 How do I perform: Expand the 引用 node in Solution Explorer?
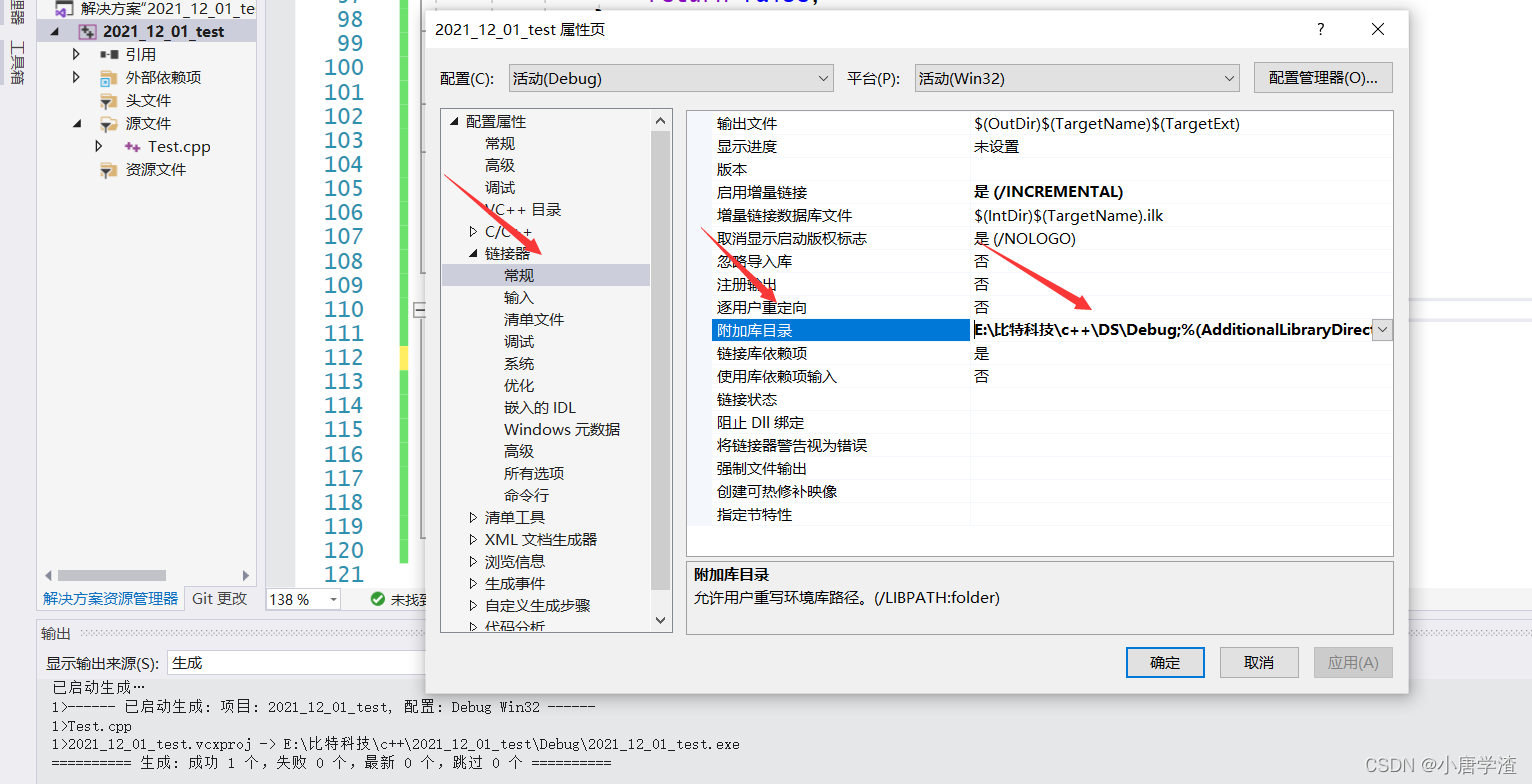(x=77, y=54)
